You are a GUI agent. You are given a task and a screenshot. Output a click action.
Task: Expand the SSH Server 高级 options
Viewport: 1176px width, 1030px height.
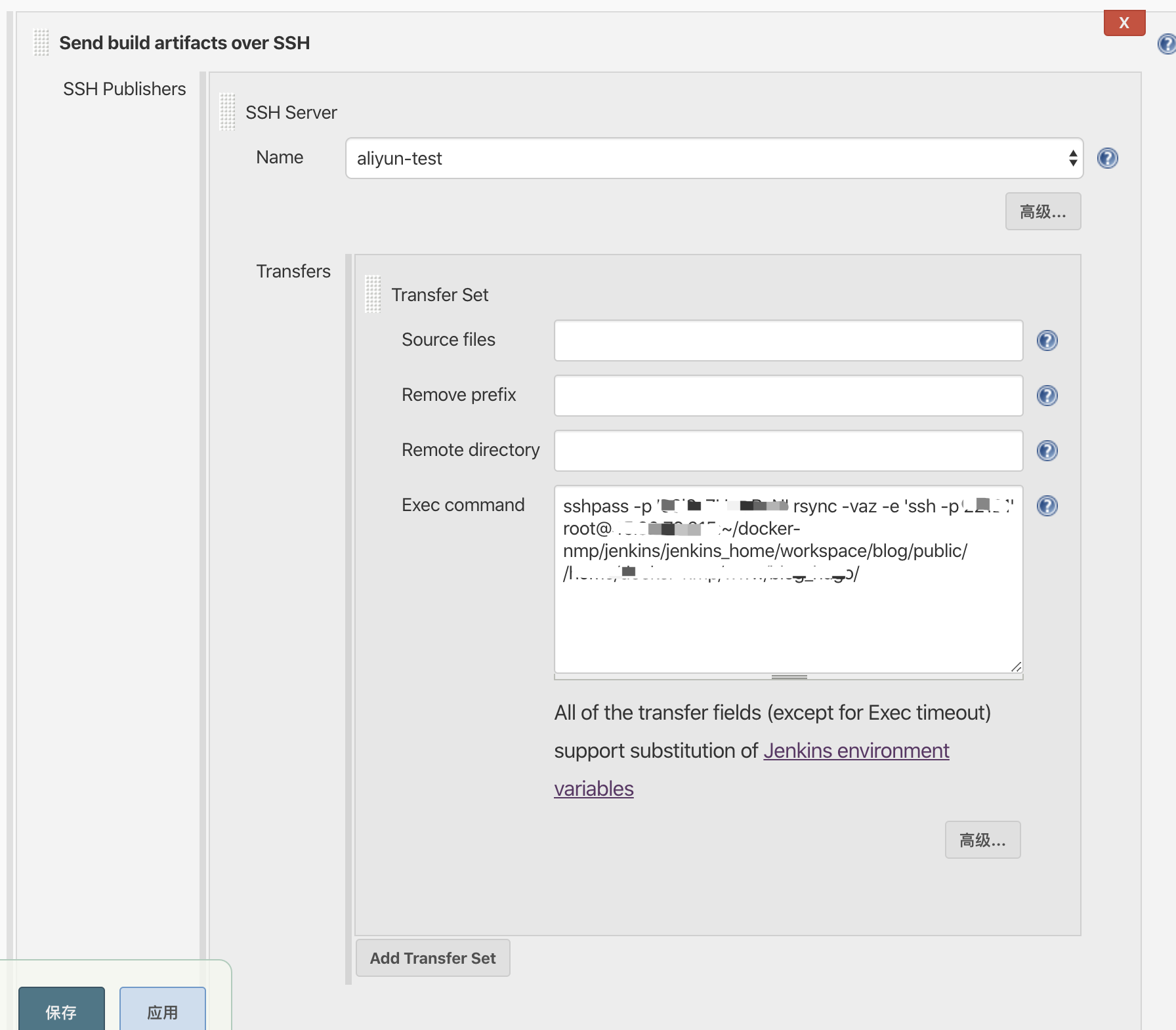(1043, 211)
